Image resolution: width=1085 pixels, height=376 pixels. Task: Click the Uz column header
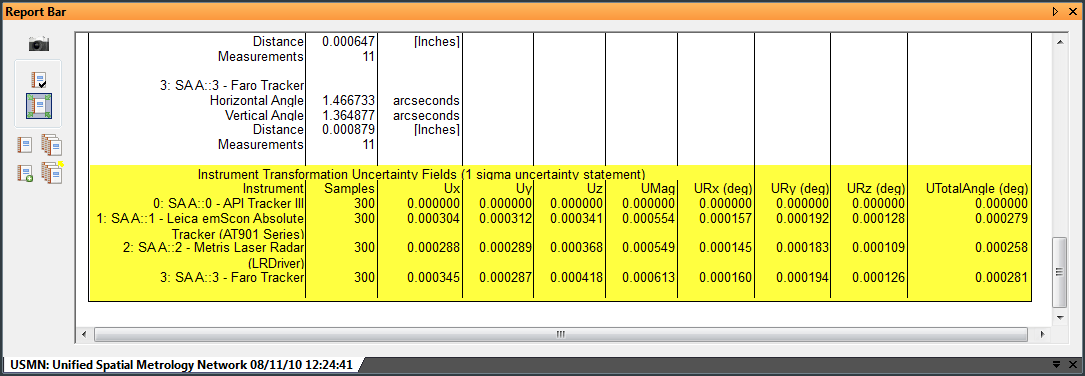pos(595,188)
